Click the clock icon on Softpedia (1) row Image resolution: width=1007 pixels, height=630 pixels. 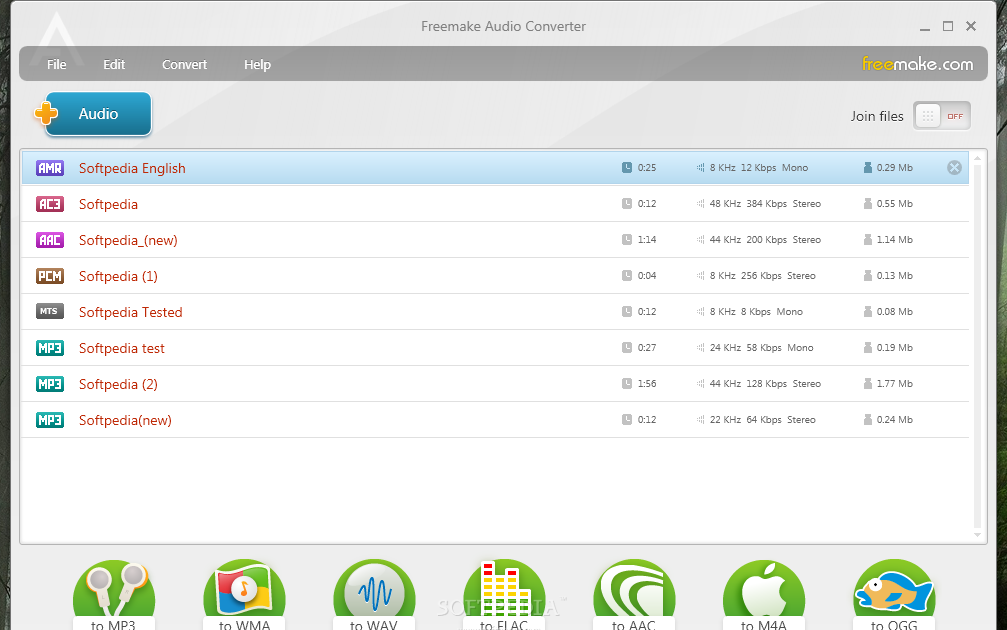click(627, 276)
